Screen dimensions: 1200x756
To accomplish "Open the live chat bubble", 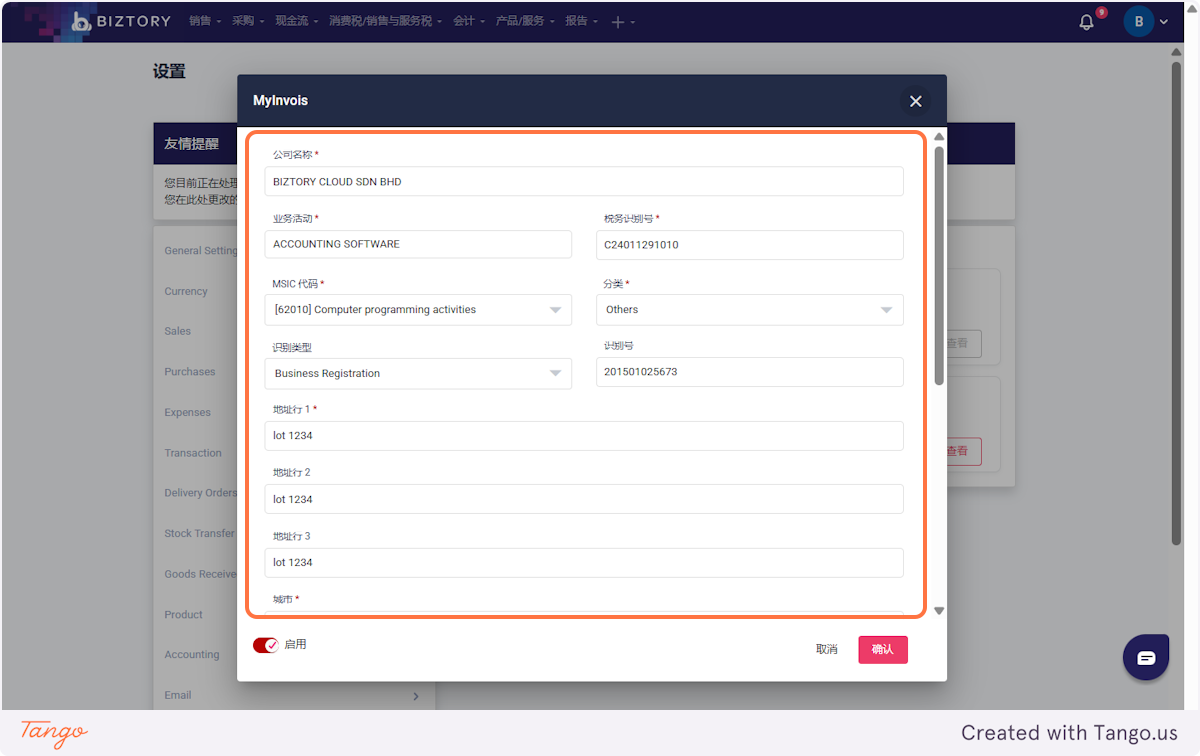I will pos(1146,657).
